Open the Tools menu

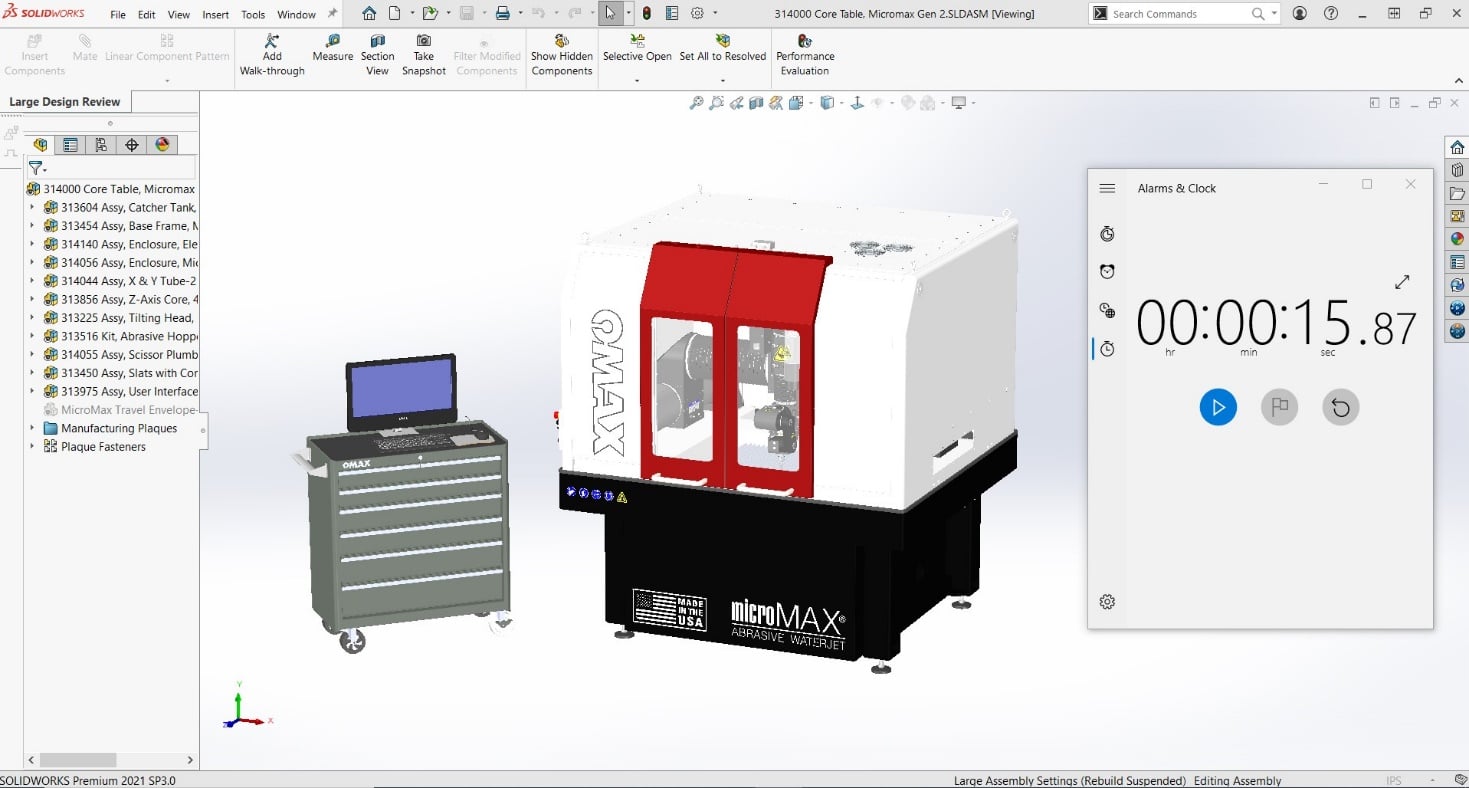pos(253,15)
